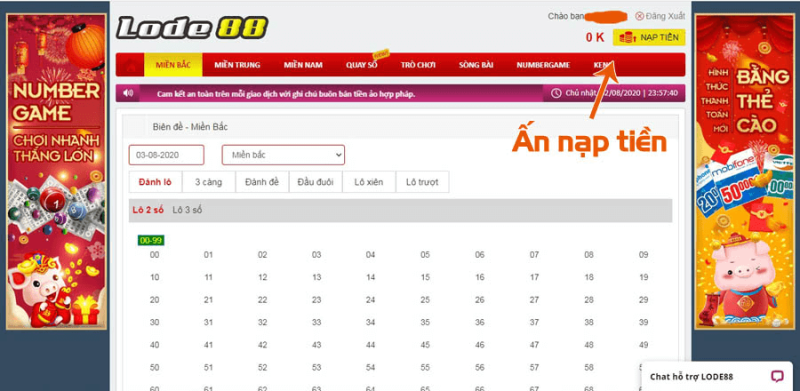Open the MIỀN TRUNG menu

pyautogui.click(x=237, y=65)
